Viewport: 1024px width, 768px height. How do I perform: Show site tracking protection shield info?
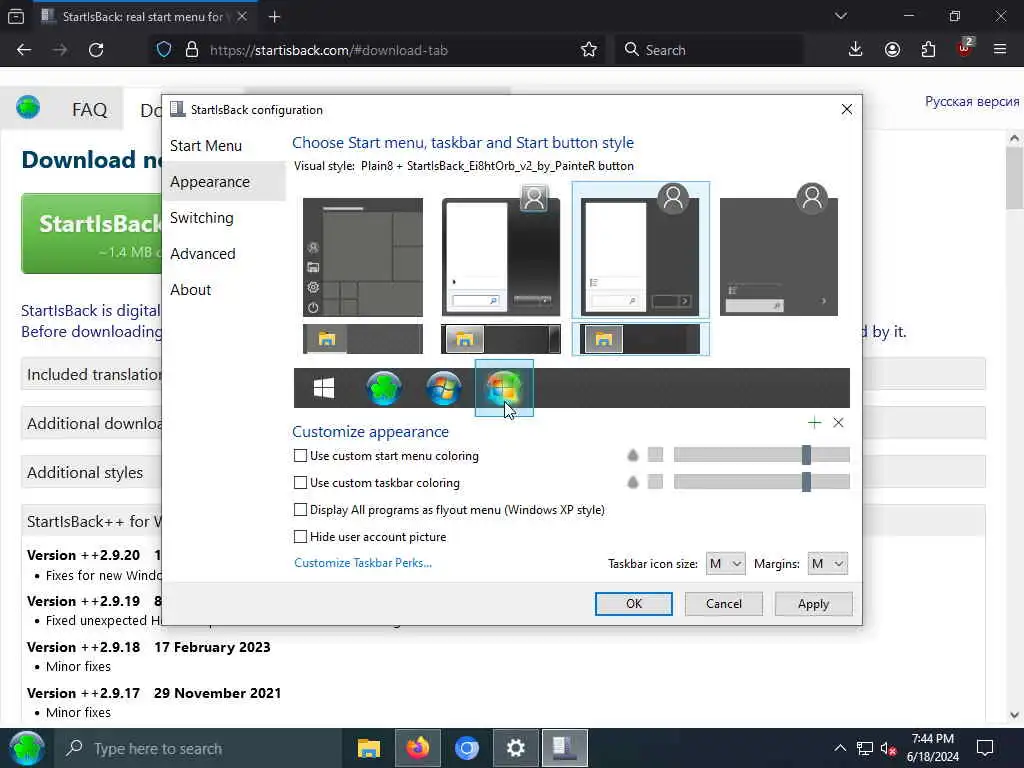164,50
